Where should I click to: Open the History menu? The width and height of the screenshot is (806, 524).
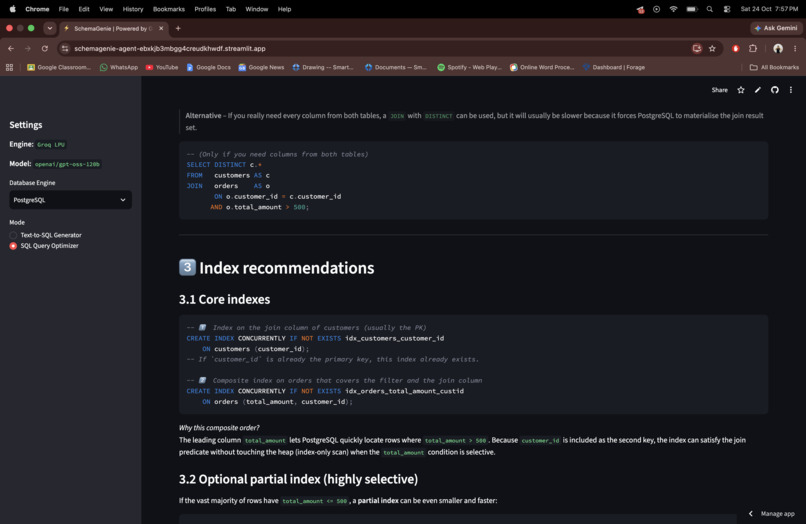[x=133, y=9]
